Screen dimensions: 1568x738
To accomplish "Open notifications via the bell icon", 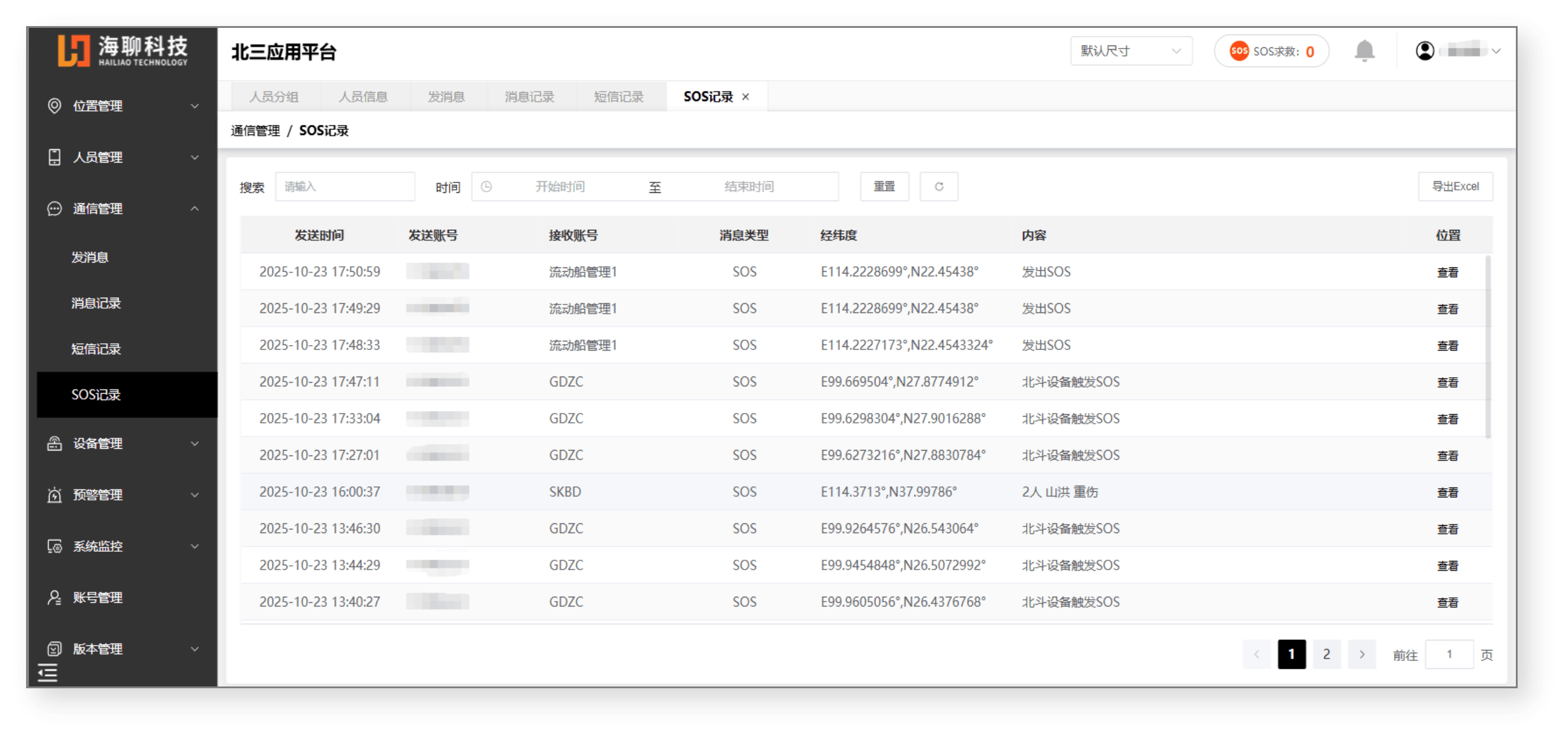I will (1364, 51).
